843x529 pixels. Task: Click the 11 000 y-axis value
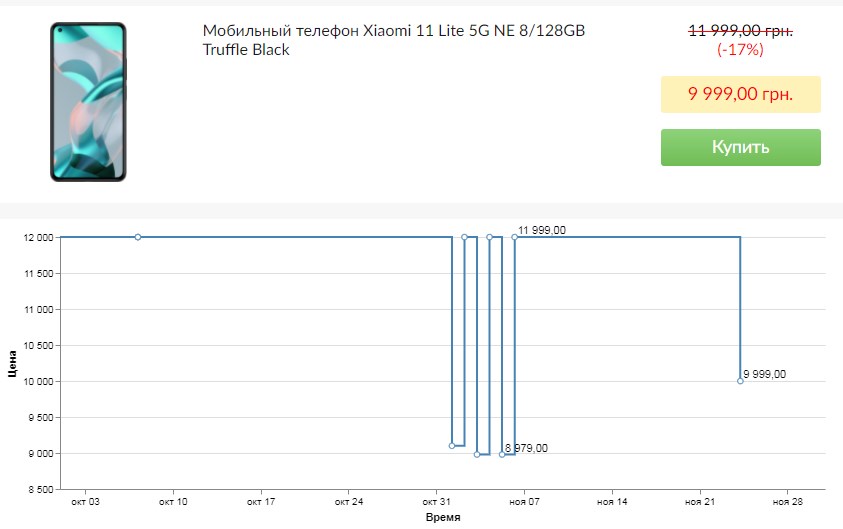tap(39, 310)
